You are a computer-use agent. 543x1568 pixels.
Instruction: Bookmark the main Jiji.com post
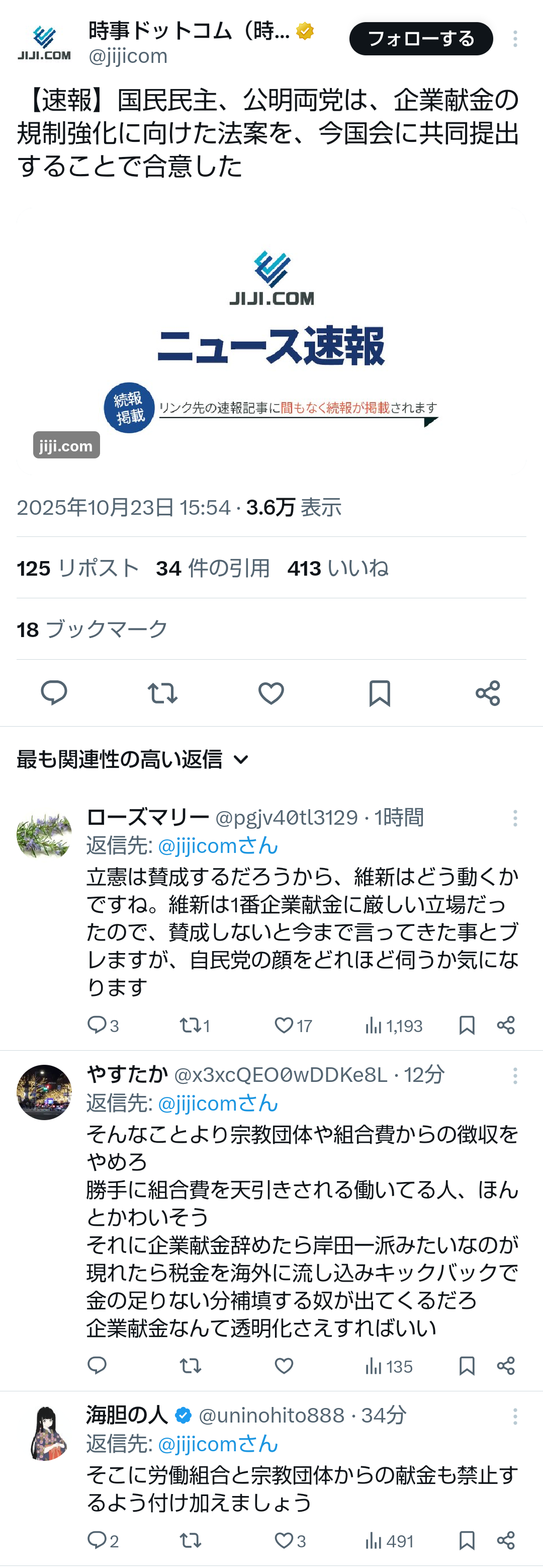click(x=380, y=693)
